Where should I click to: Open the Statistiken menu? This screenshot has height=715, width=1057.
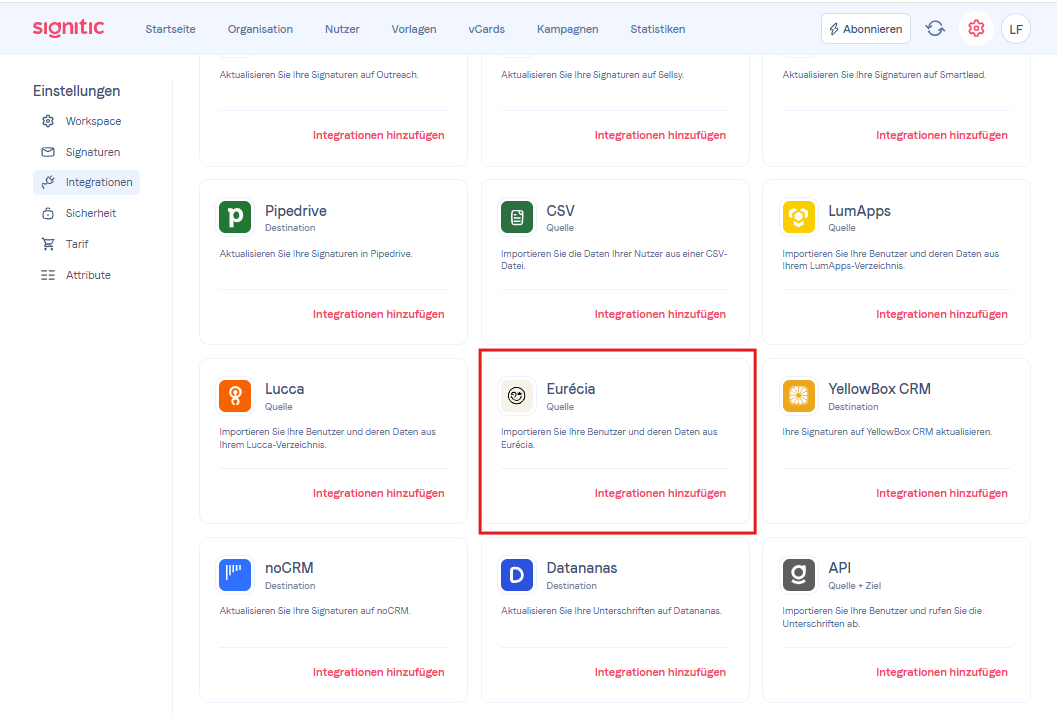tap(658, 29)
